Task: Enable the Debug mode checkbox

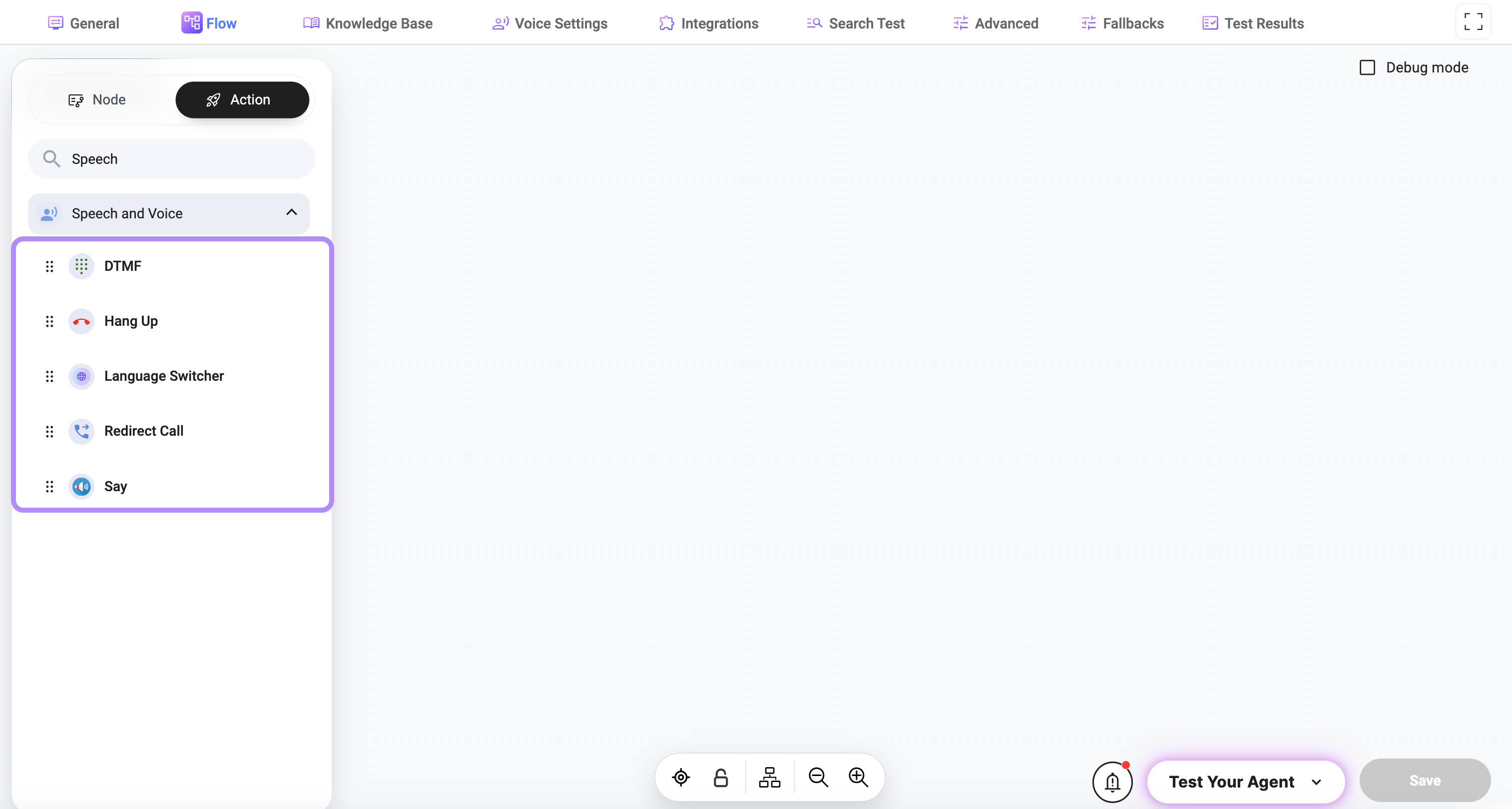Action: tap(1368, 67)
